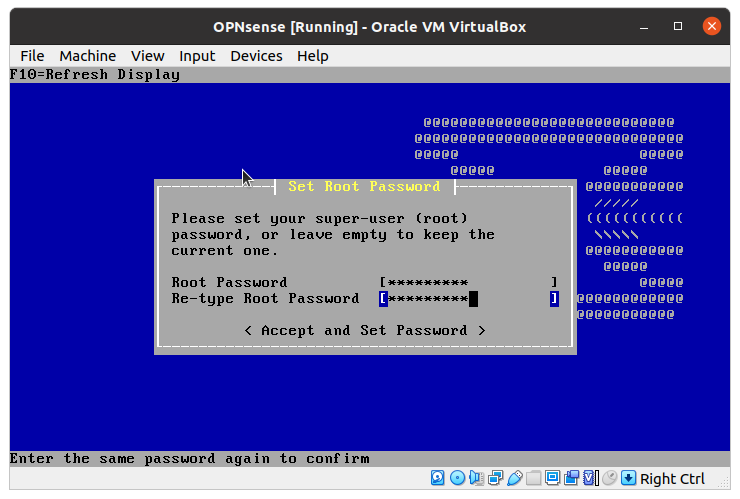Click the keyboard capture arrow icon
Screen dimensions: 740x499
(628, 478)
